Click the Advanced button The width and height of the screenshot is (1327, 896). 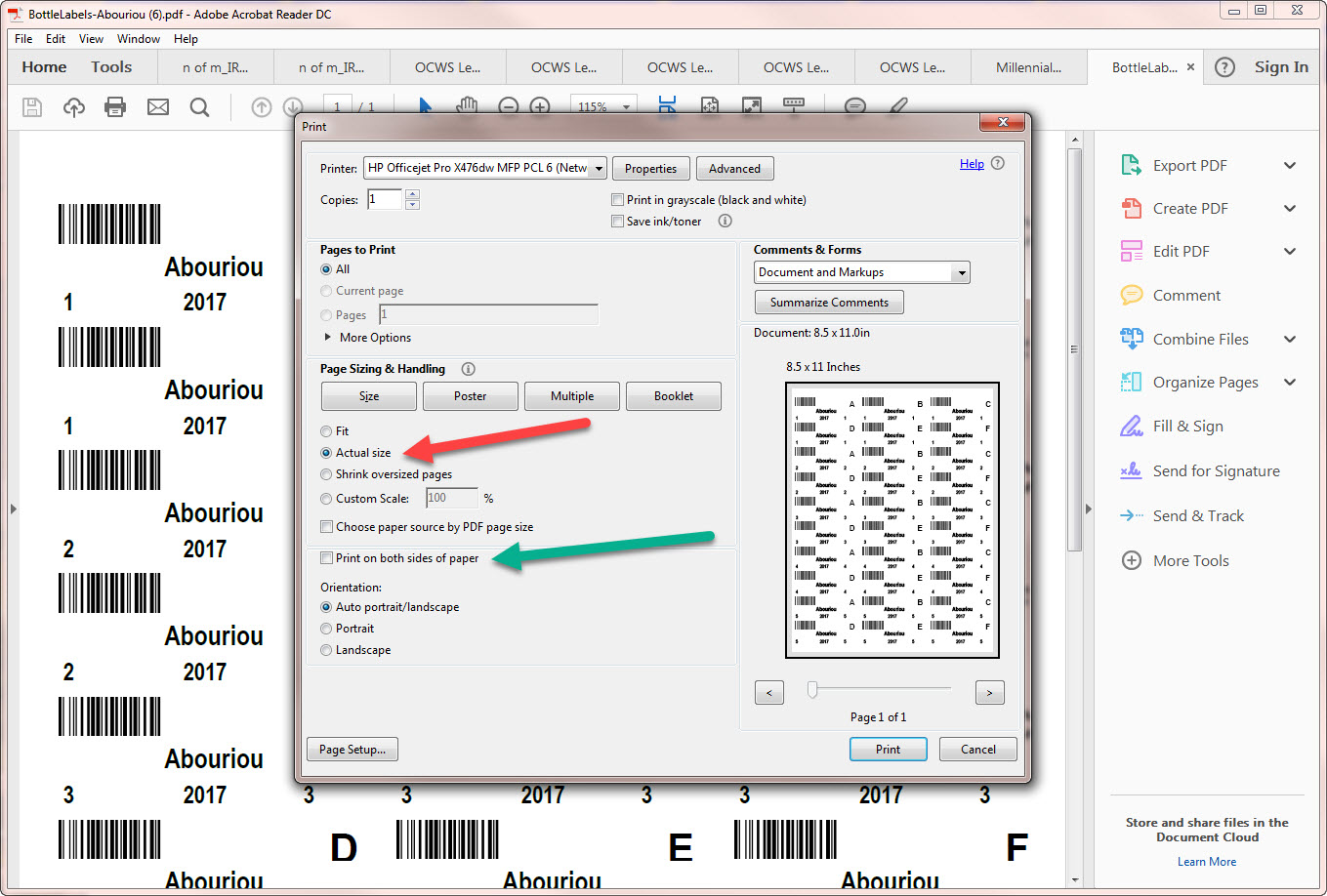click(x=734, y=169)
